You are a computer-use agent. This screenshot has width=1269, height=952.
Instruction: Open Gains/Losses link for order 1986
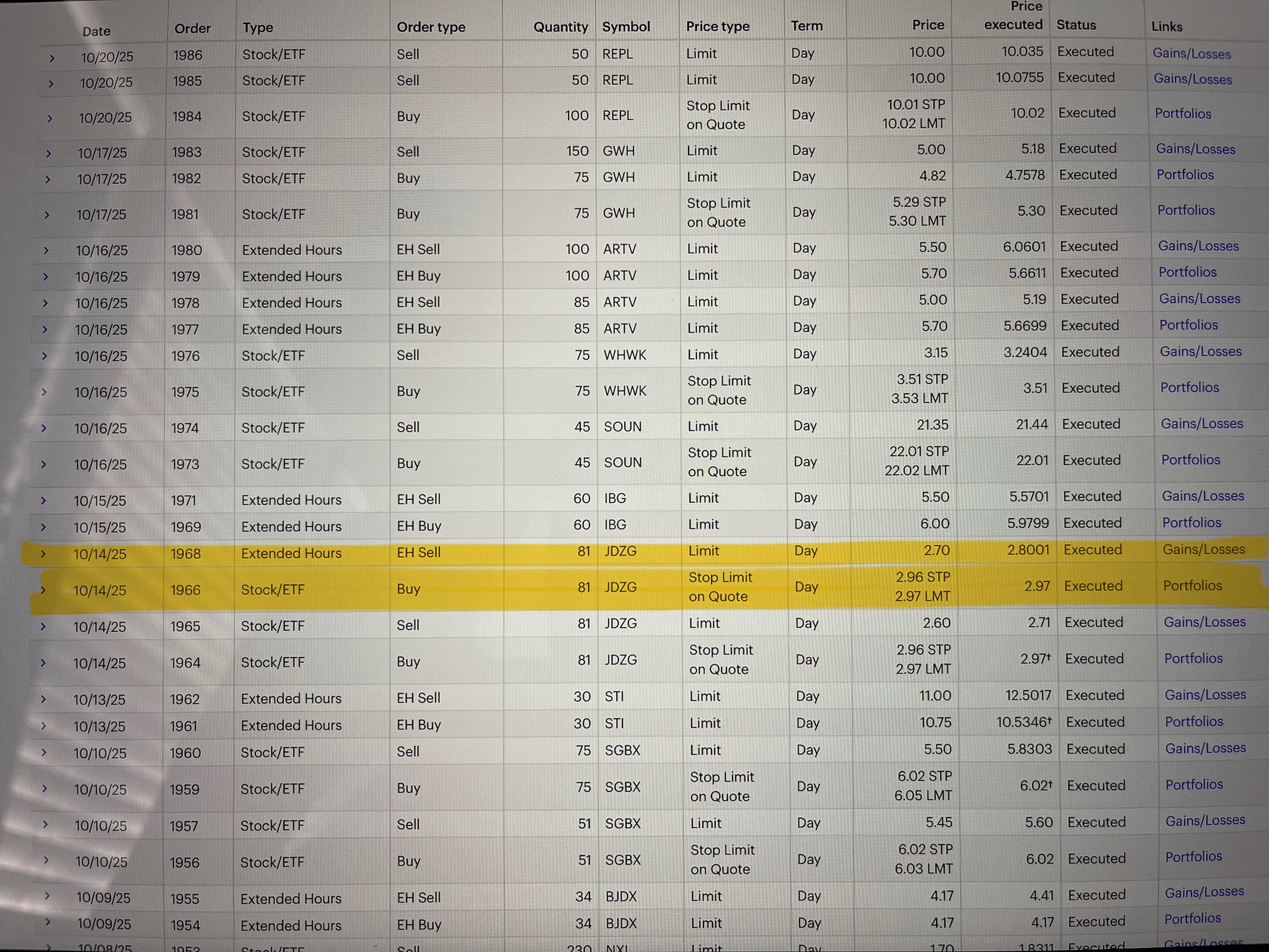click(x=1191, y=54)
